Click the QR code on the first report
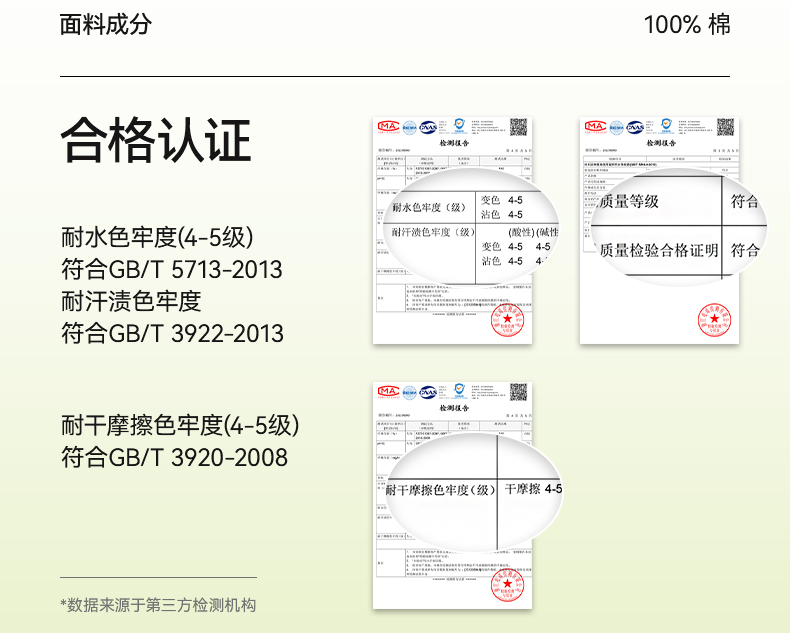Viewport: 790px width, 633px height. [518, 127]
